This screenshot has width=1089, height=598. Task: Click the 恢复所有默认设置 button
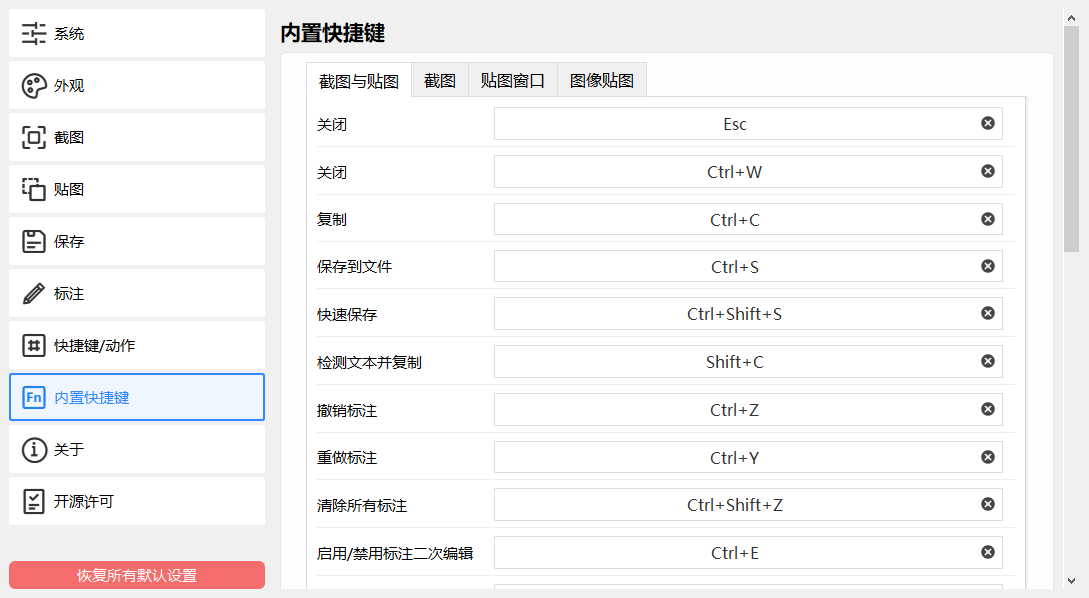click(x=137, y=575)
